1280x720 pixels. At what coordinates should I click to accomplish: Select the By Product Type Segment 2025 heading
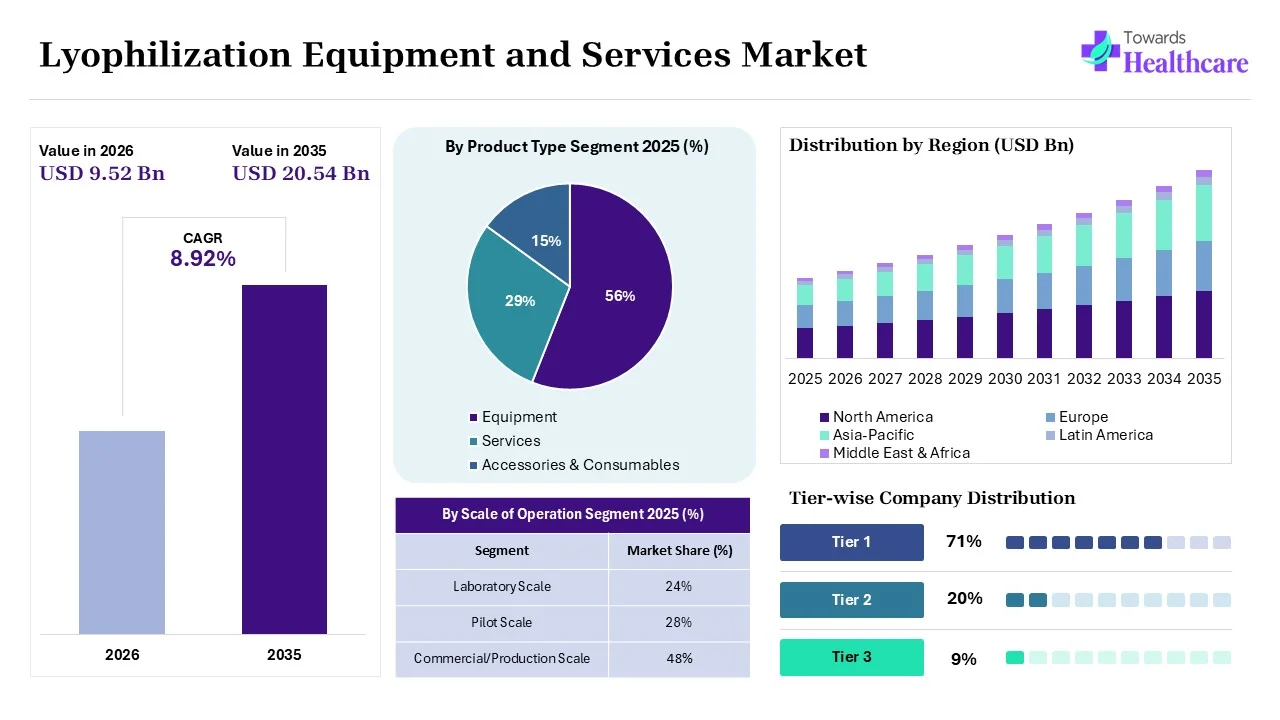[x=577, y=147]
